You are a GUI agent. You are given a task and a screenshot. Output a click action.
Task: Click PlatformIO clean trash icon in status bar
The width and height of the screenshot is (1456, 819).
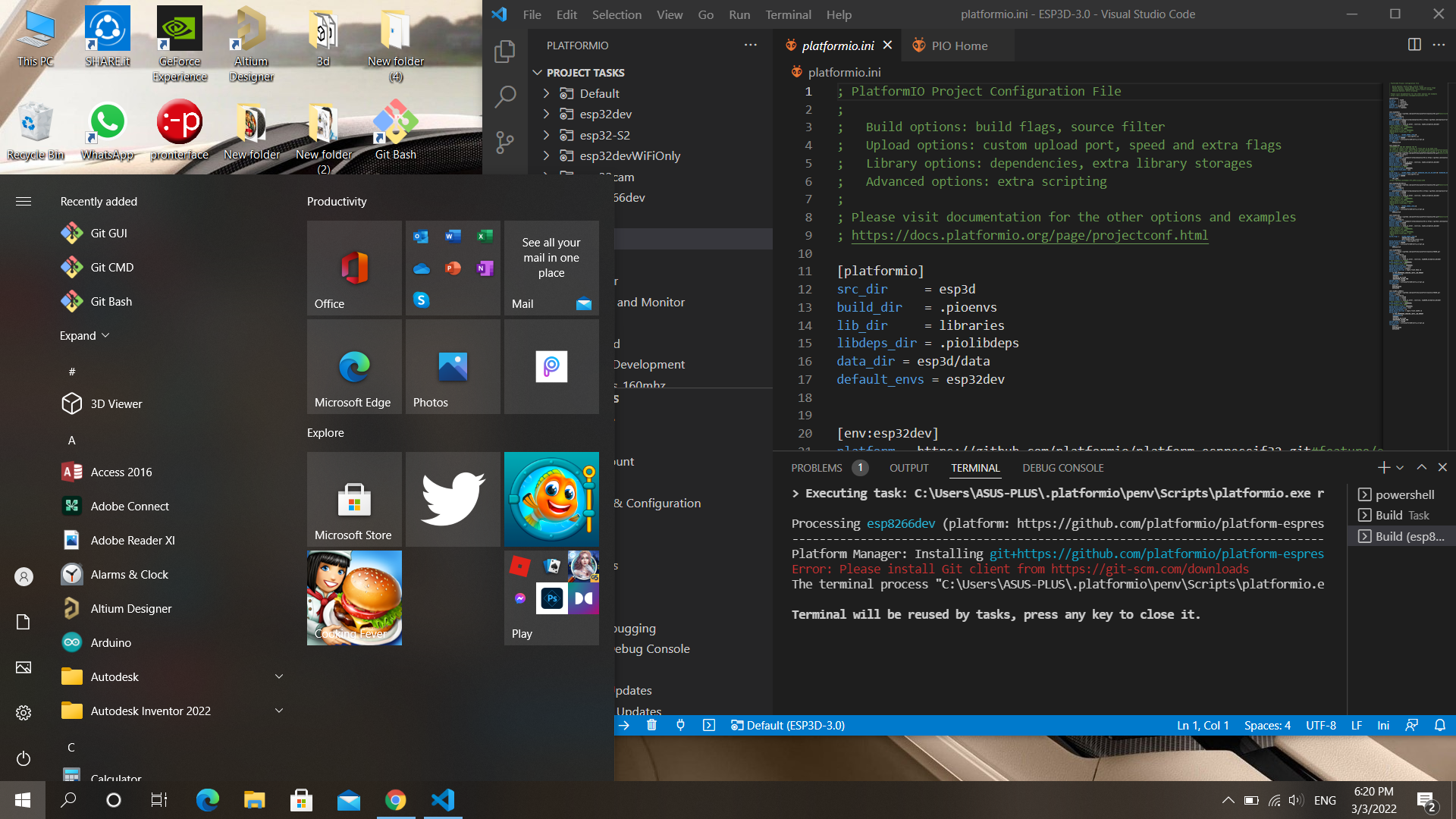click(651, 725)
